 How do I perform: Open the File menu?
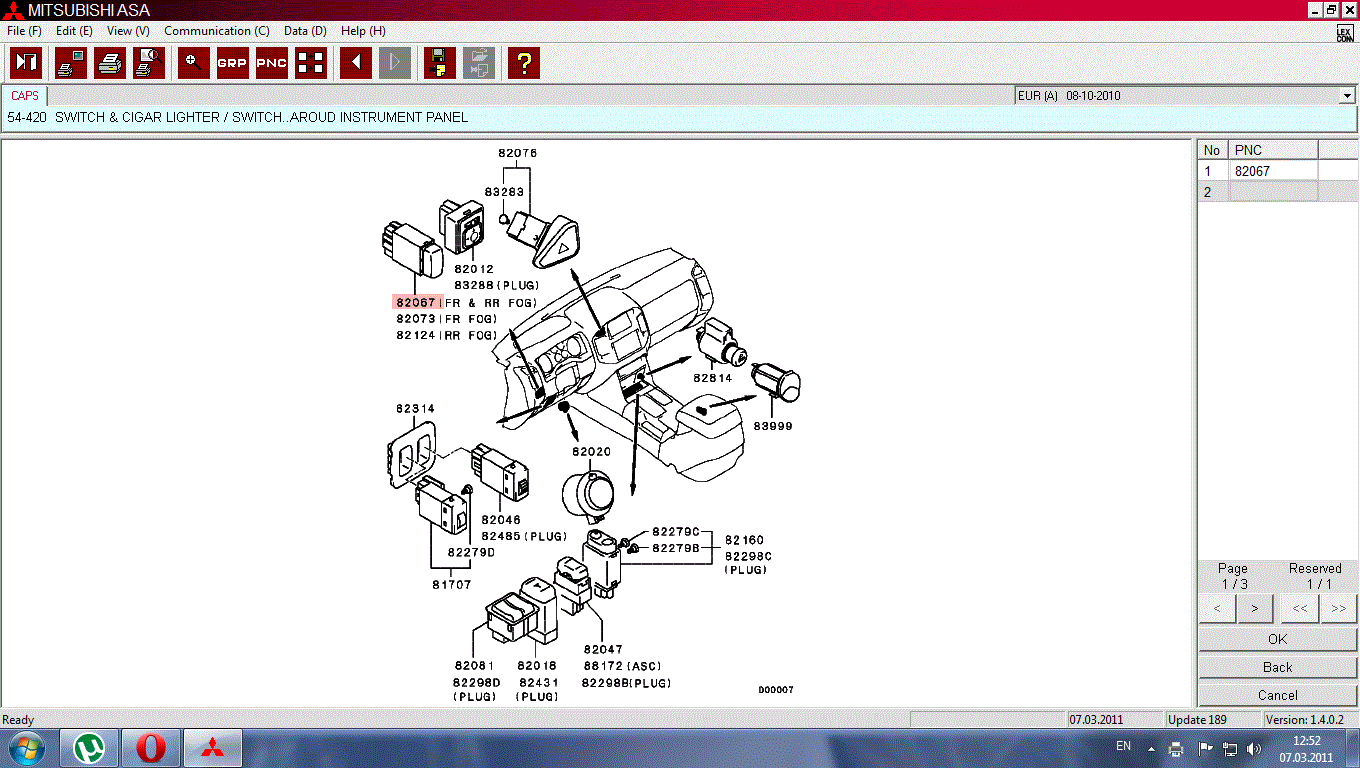click(x=23, y=31)
